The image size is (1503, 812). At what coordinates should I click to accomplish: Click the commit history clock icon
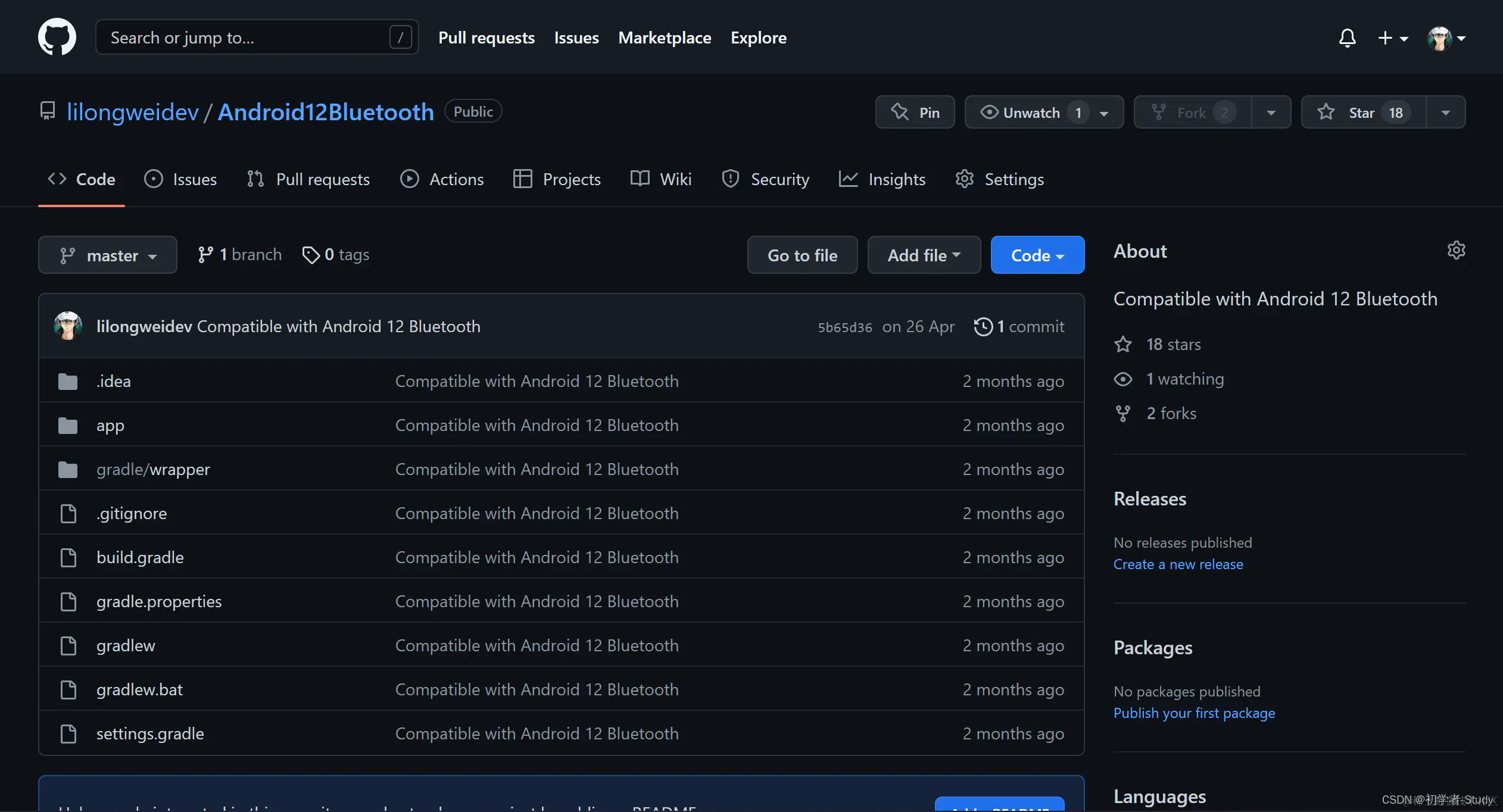pyautogui.click(x=983, y=326)
